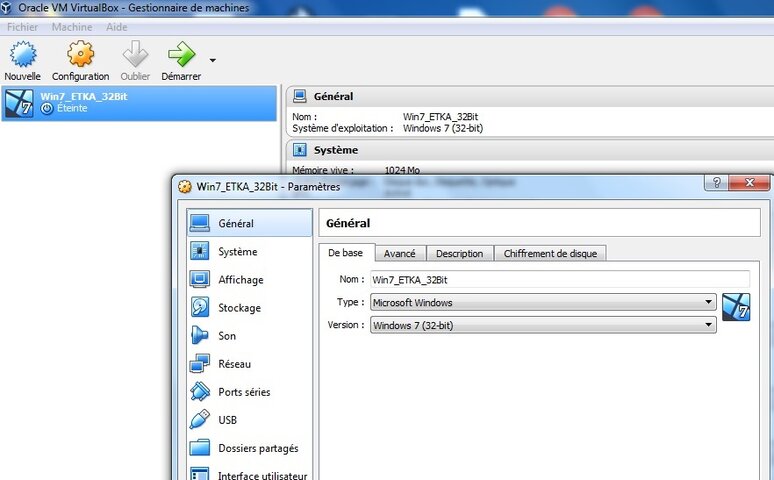Click the Windows 7 OS logo beside Type

pyautogui.click(x=736, y=307)
